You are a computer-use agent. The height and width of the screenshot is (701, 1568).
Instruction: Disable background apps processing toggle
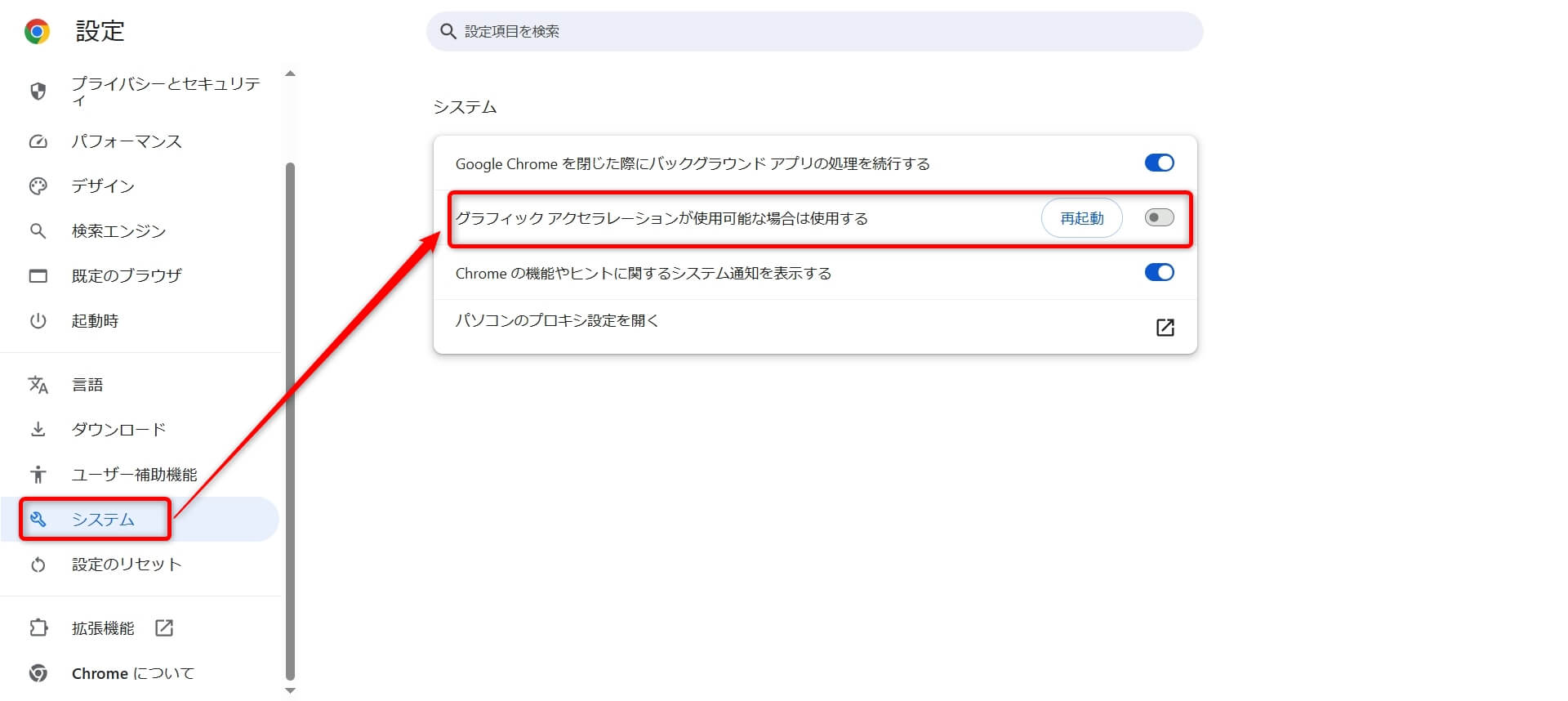[1158, 163]
